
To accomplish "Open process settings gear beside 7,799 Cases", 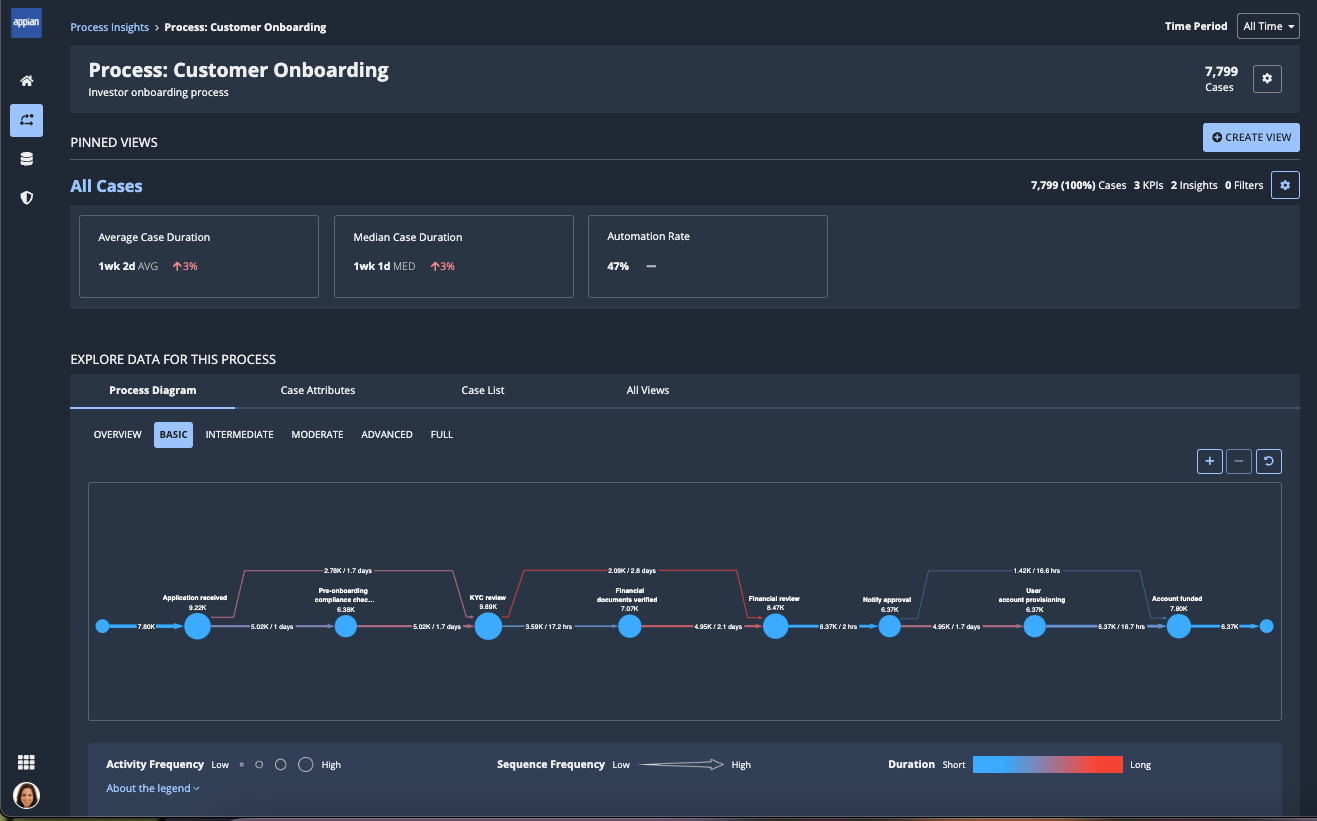I will click(x=1267, y=79).
